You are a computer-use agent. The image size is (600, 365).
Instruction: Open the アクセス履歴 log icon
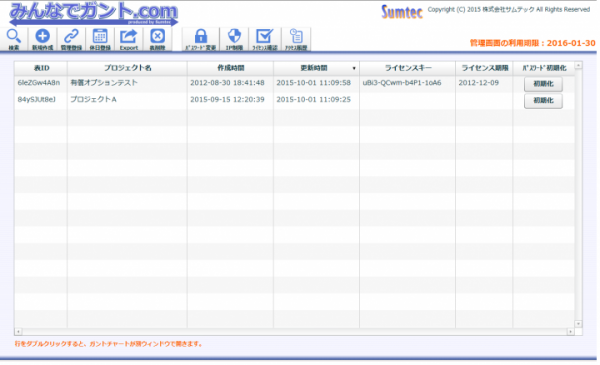(x=296, y=39)
